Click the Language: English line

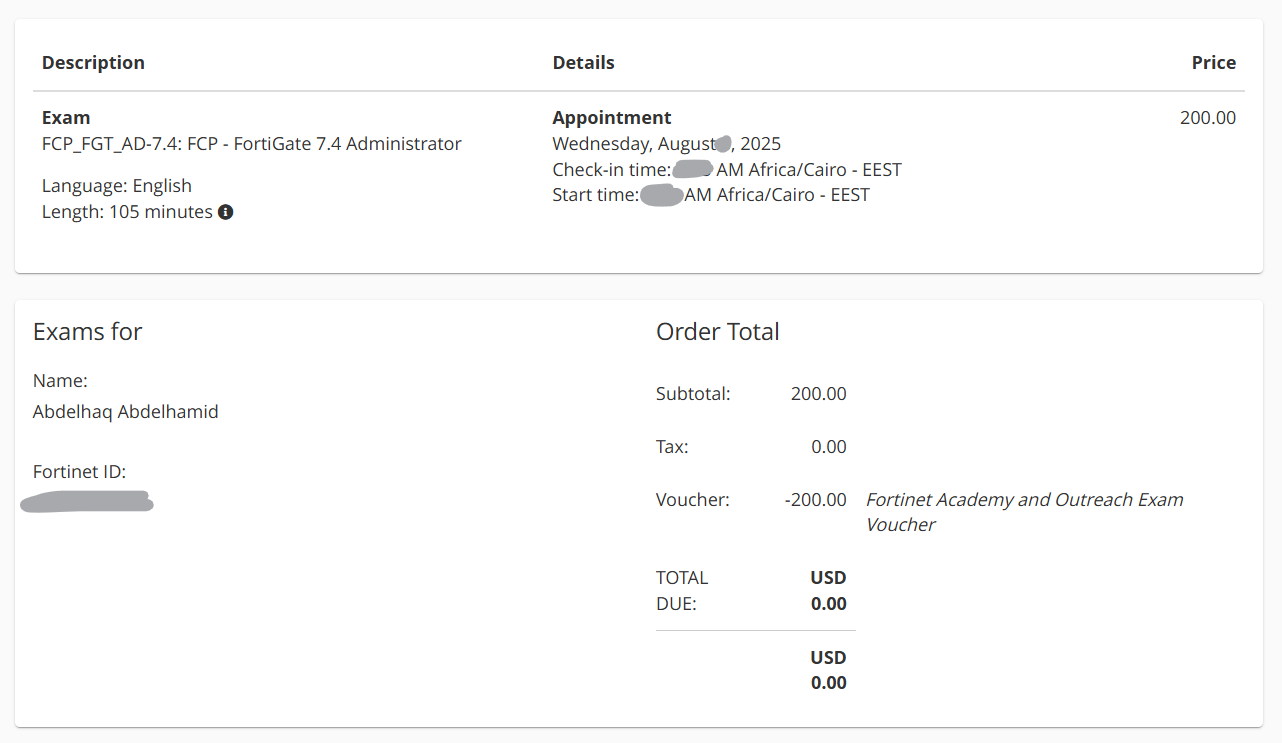(x=117, y=186)
